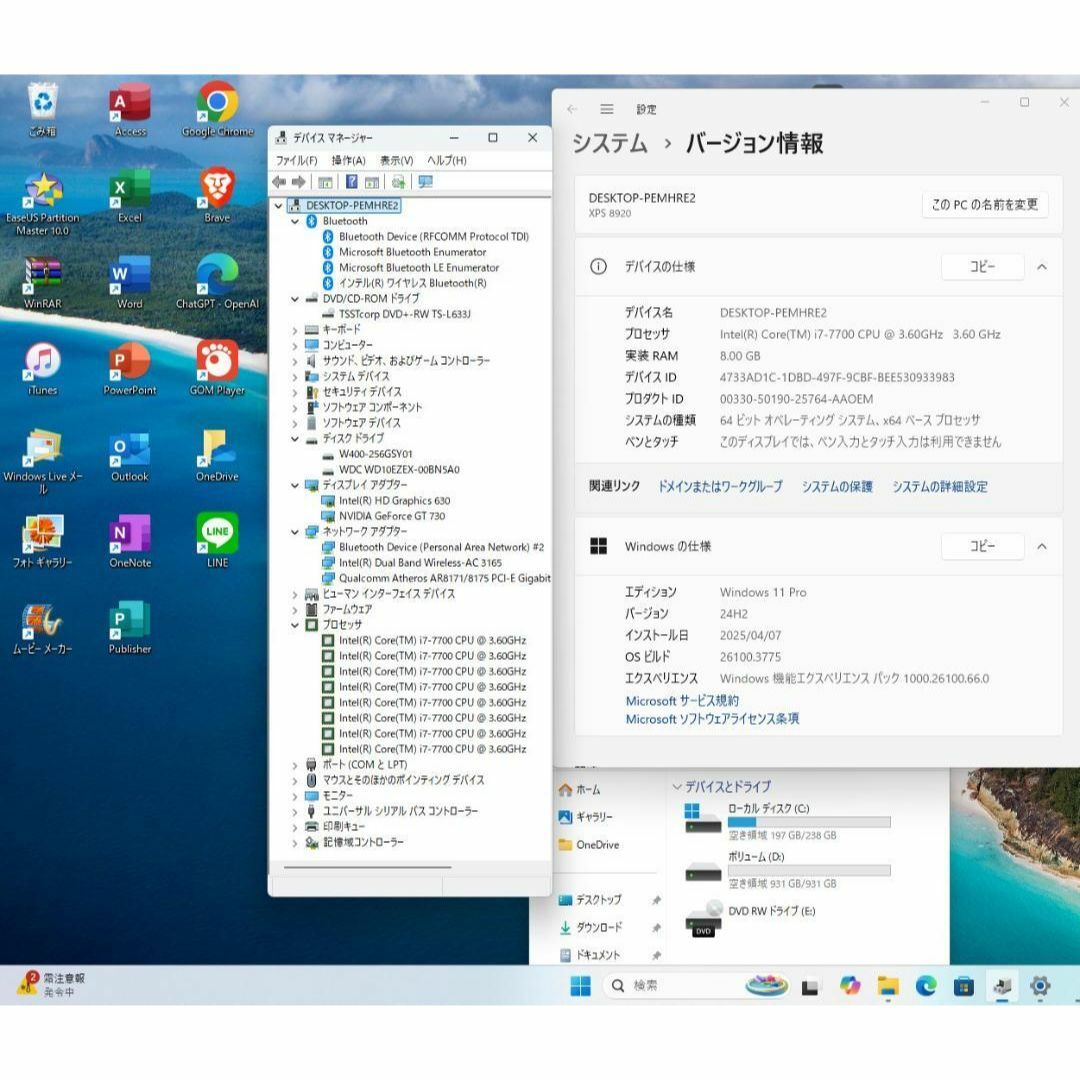Launch Excel from the desktop
Screen dimensions: 1080x1080
coord(129,196)
